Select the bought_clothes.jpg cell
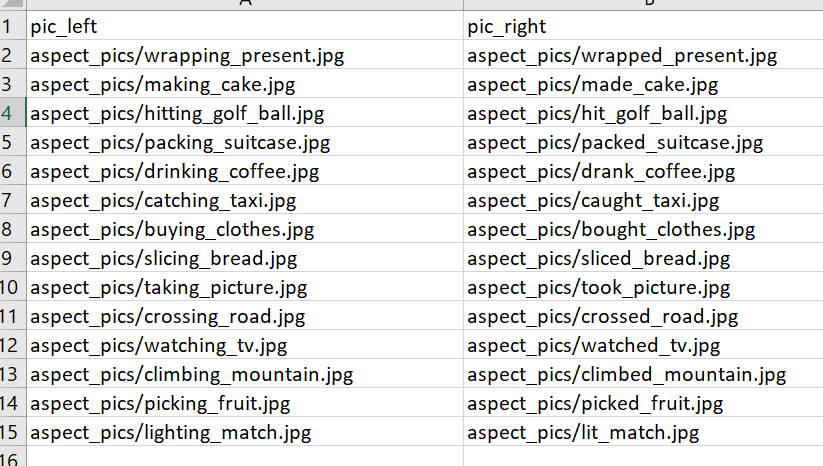Image resolution: width=823 pixels, height=466 pixels. pyautogui.click(x=611, y=230)
